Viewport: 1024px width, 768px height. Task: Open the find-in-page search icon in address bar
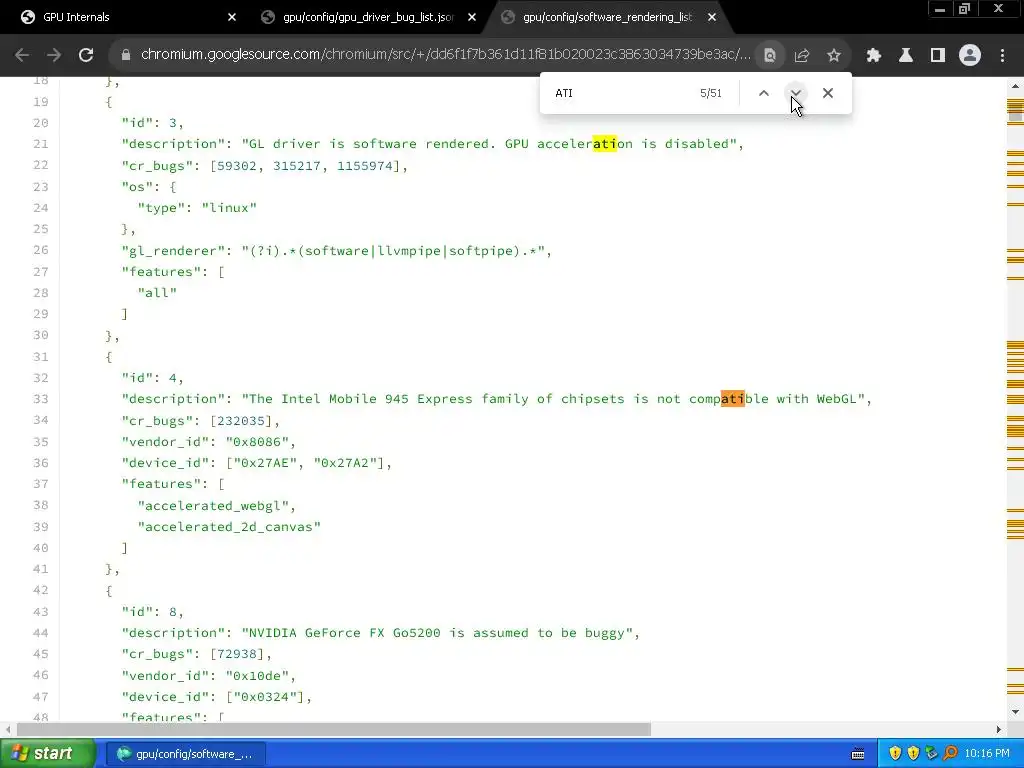click(770, 56)
